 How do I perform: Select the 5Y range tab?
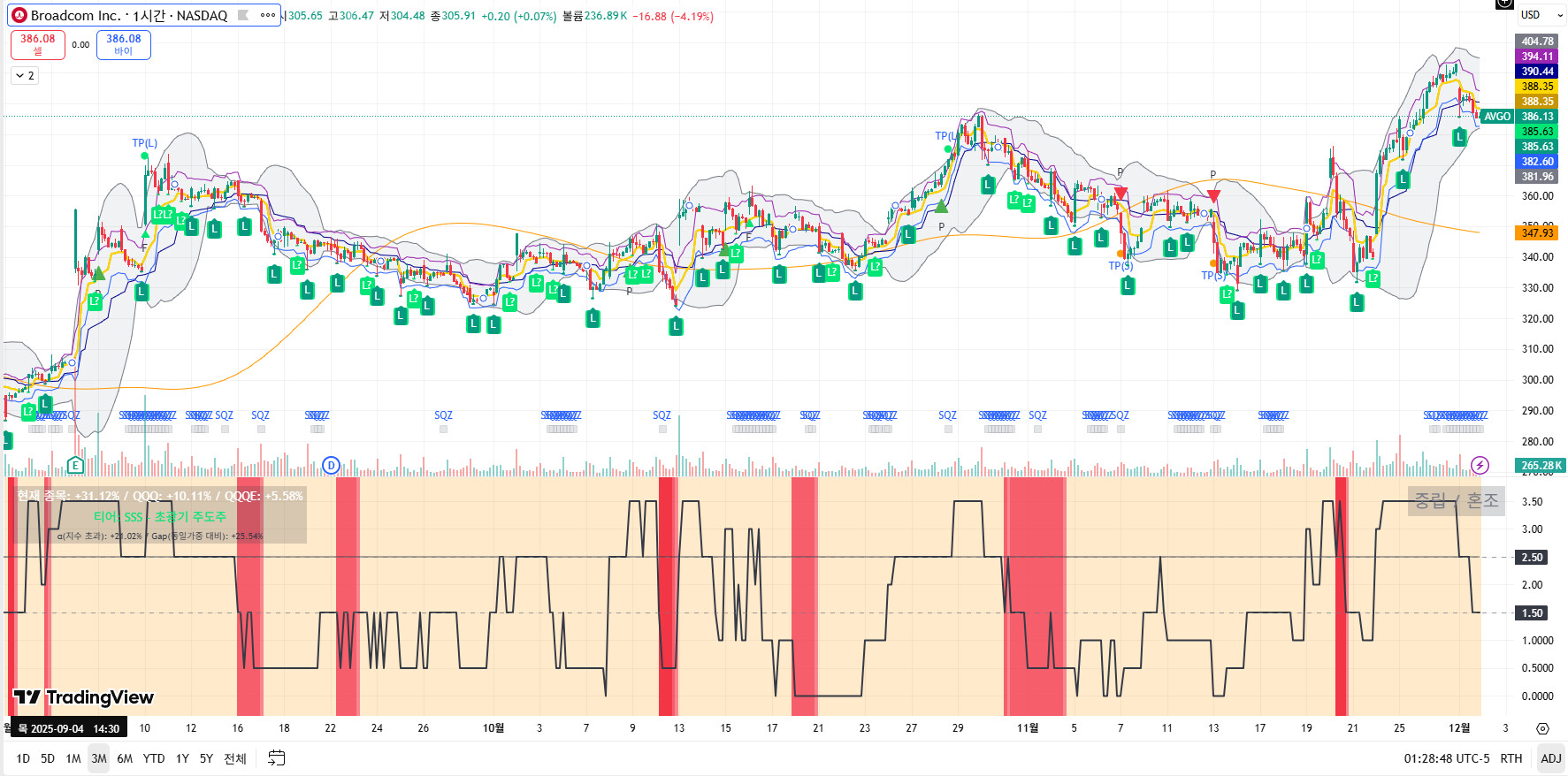tap(206, 758)
